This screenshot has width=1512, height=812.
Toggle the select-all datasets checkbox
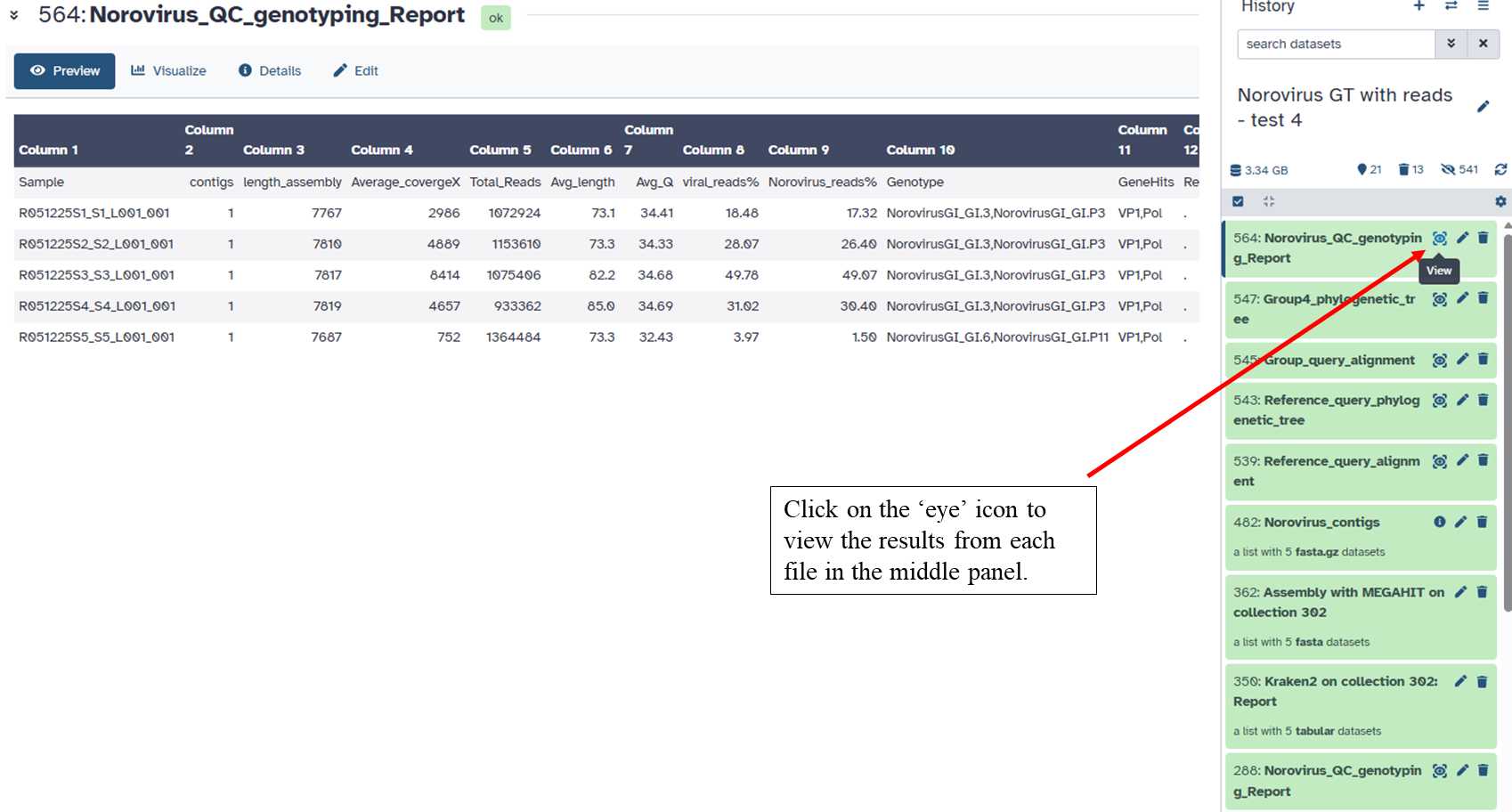[1238, 201]
